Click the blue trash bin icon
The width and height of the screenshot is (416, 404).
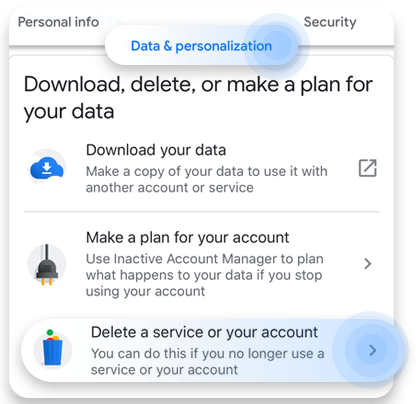53,348
